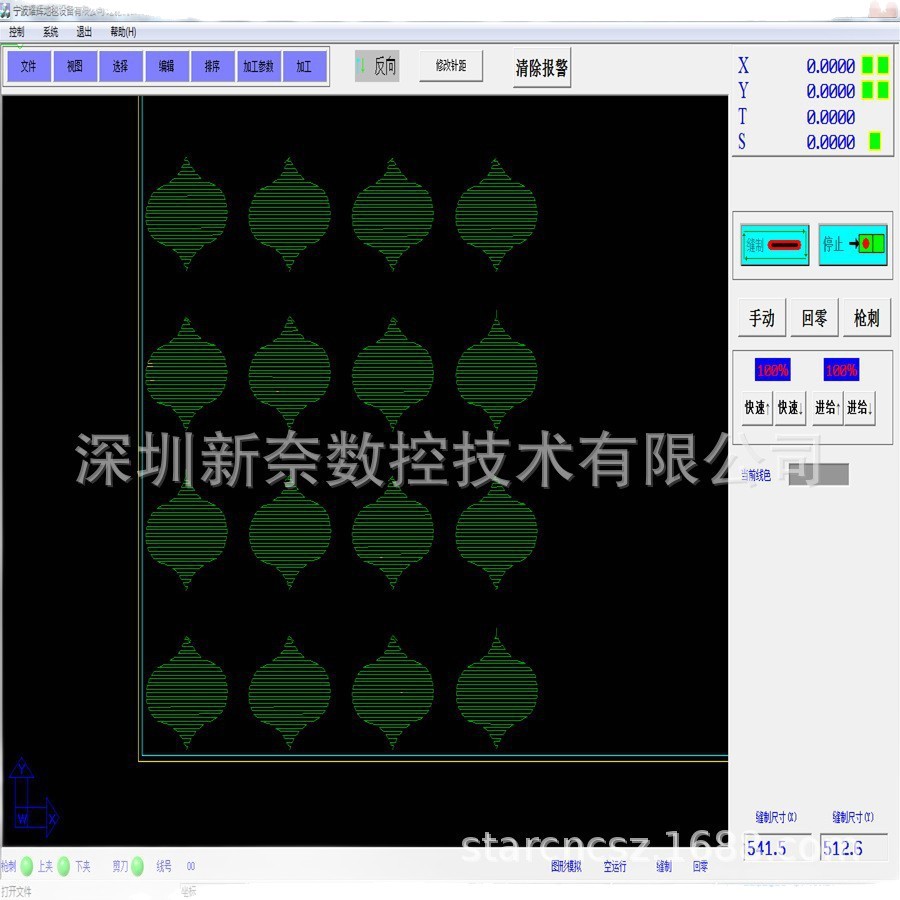
Task: Open the 加工参数 toolbar panel
Action: coord(258,65)
